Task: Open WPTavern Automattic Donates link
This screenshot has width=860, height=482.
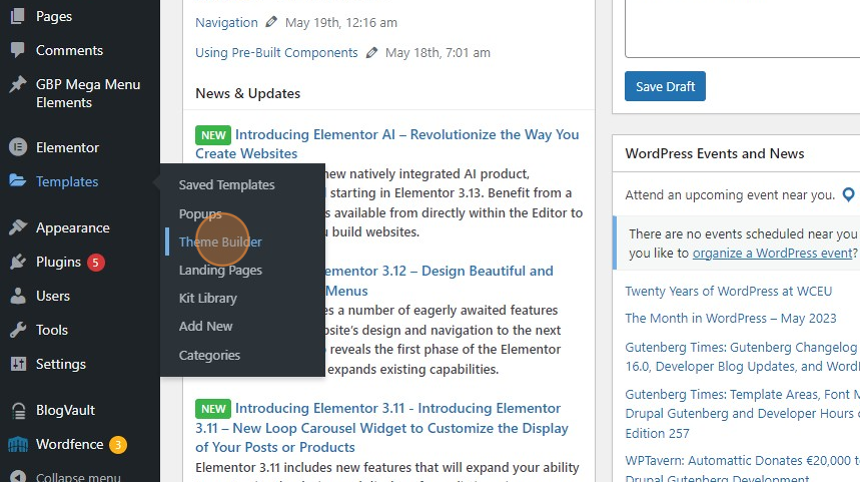Action: [x=742, y=468]
